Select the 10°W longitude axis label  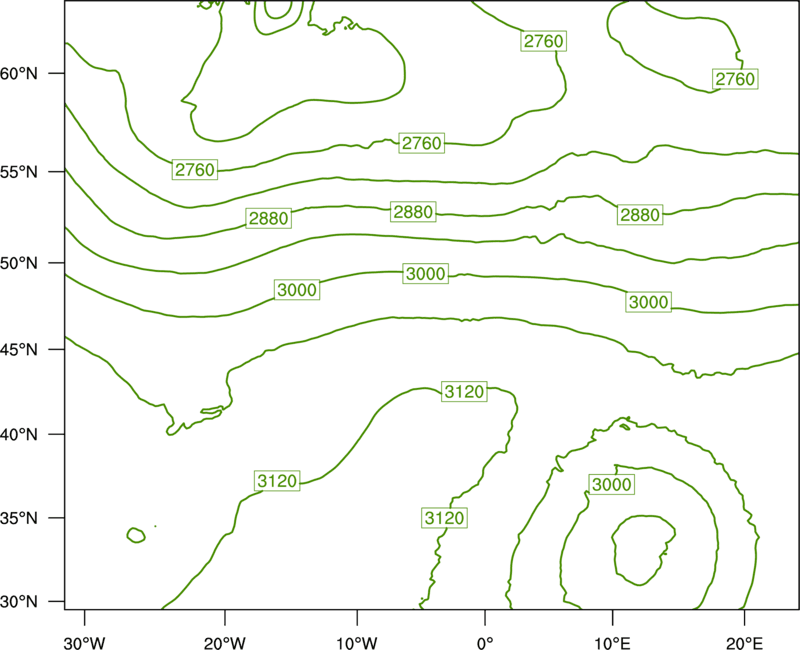pos(357,643)
